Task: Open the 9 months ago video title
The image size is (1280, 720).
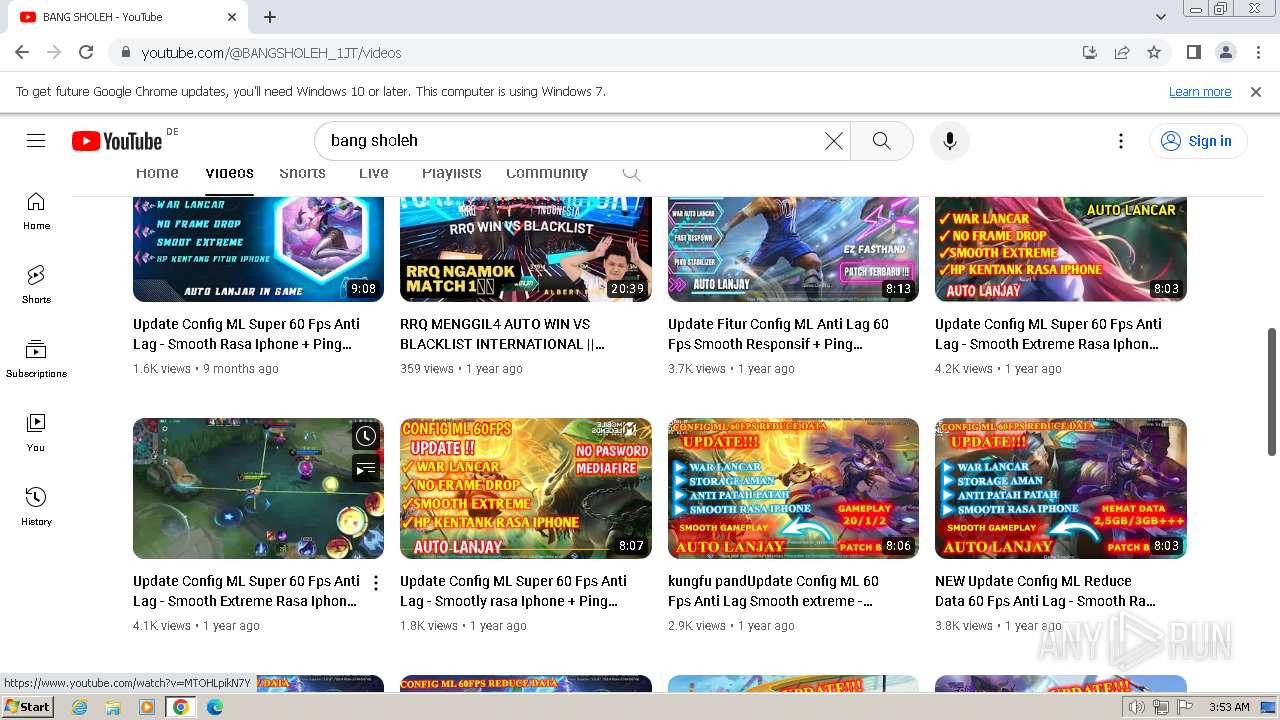Action: pos(246,334)
